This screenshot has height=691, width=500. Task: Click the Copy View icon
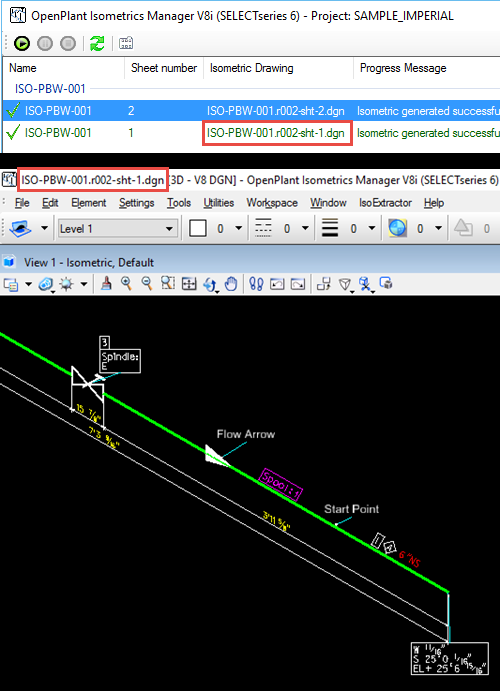click(324, 284)
